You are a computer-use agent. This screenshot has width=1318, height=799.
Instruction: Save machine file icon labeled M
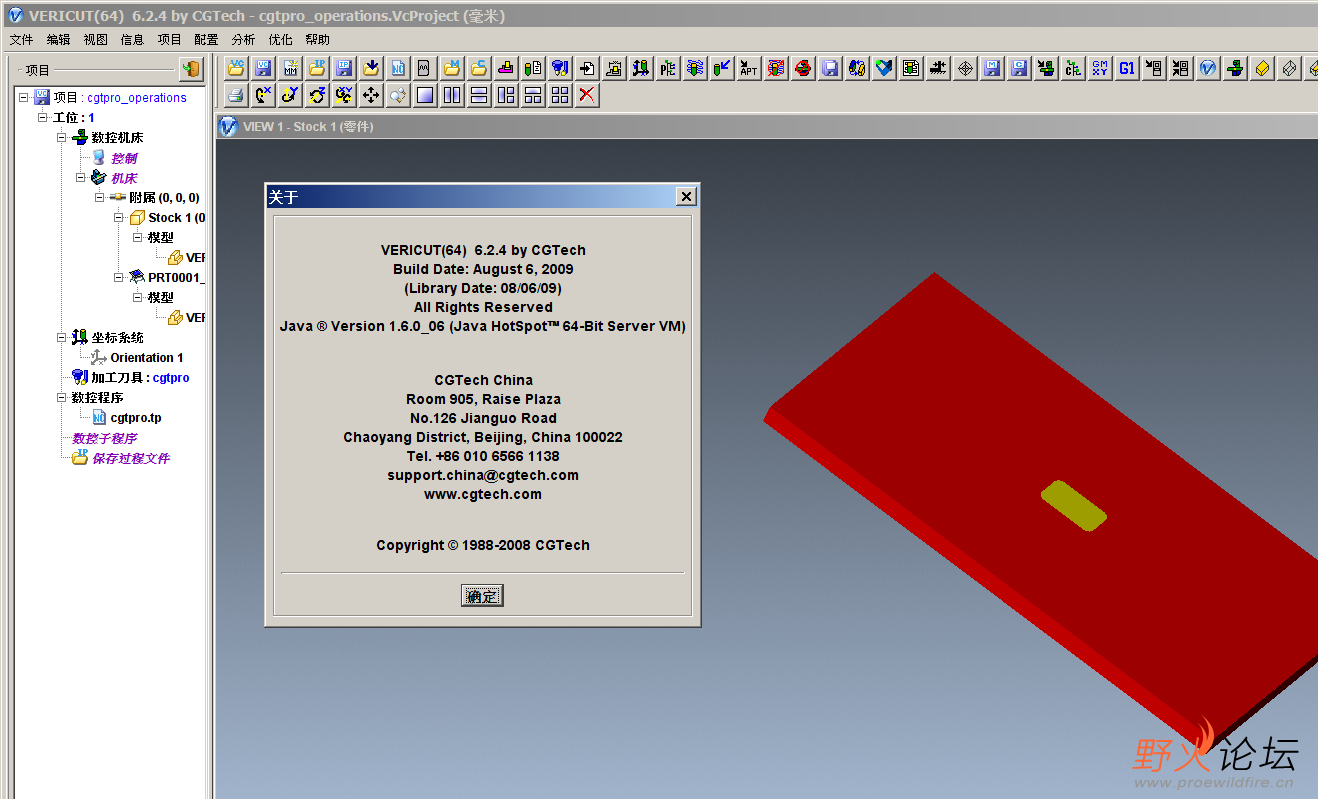click(992, 68)
